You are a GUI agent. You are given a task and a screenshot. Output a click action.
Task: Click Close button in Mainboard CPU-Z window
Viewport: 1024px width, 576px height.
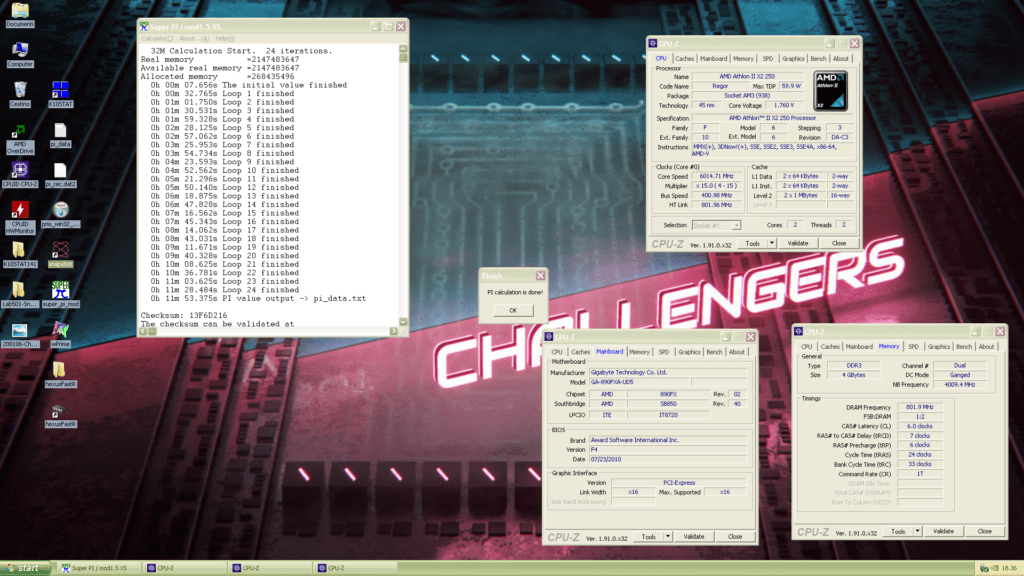(735, 537)
